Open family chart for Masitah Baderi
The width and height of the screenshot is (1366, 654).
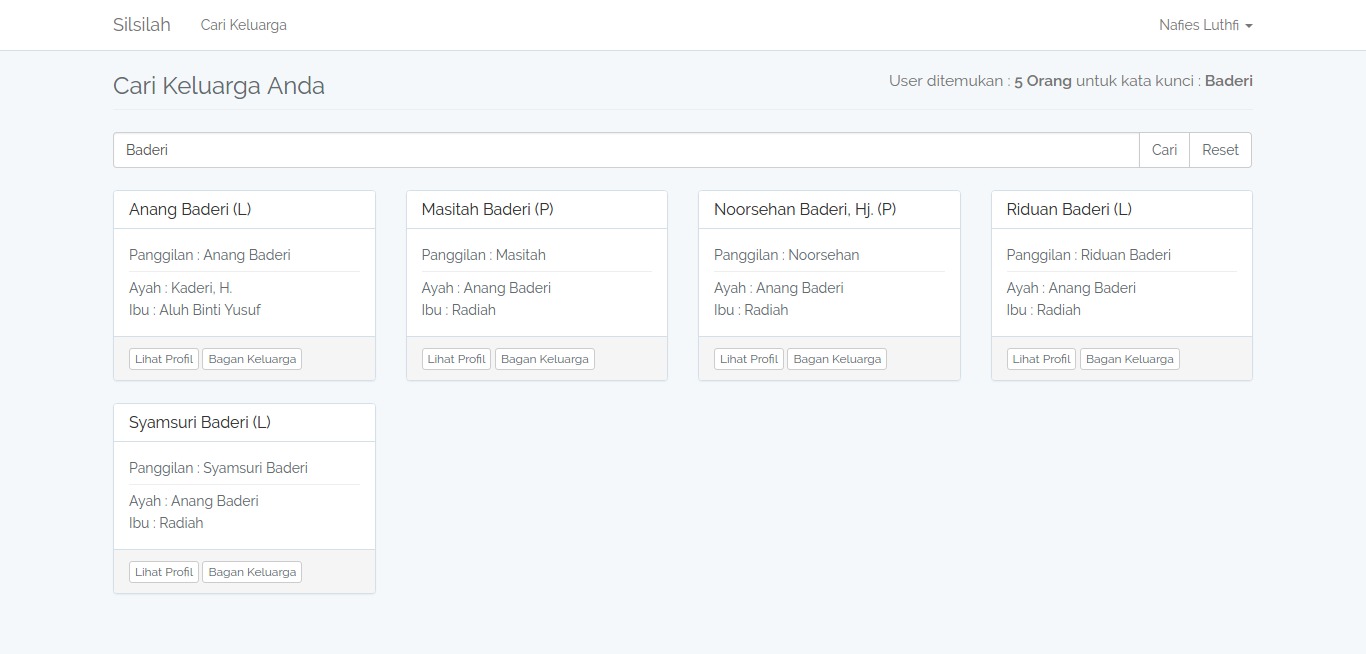pos(544,358)
